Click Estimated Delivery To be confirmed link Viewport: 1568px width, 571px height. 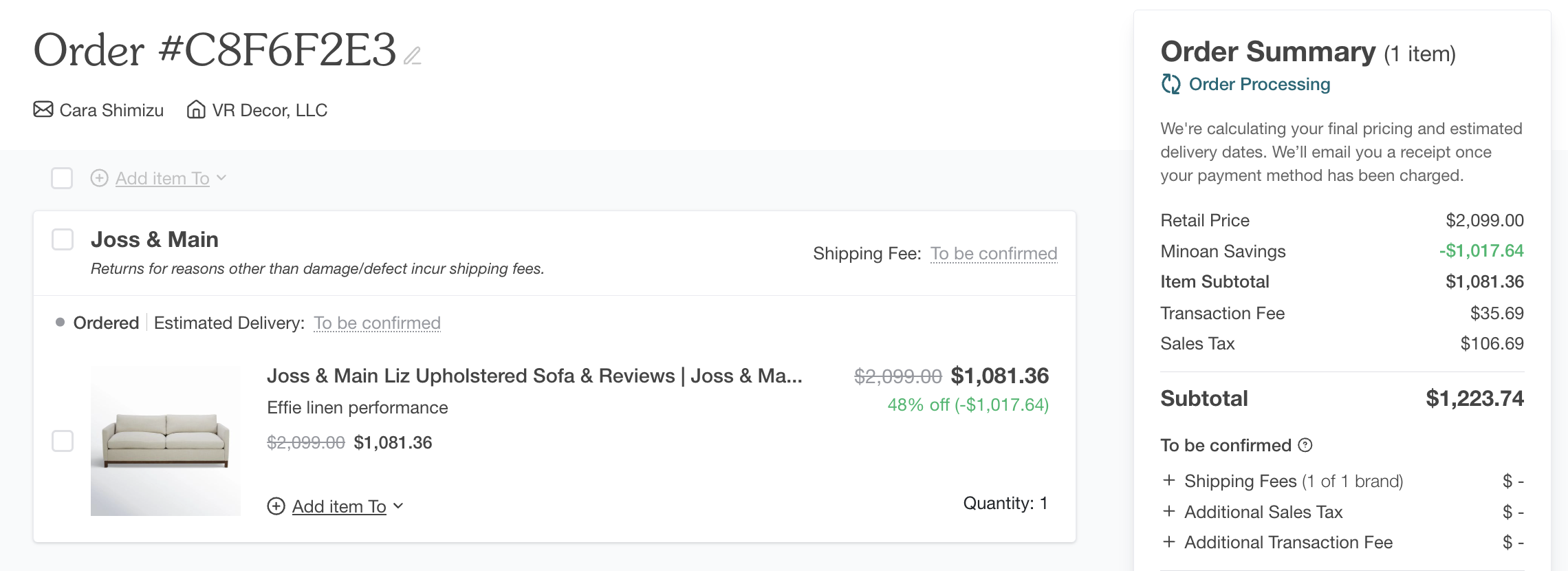tap(377, 323)
